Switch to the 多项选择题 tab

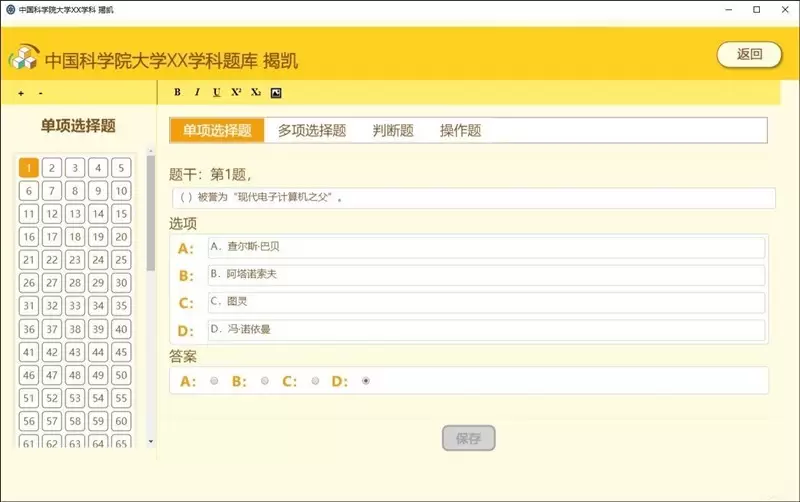312,131
